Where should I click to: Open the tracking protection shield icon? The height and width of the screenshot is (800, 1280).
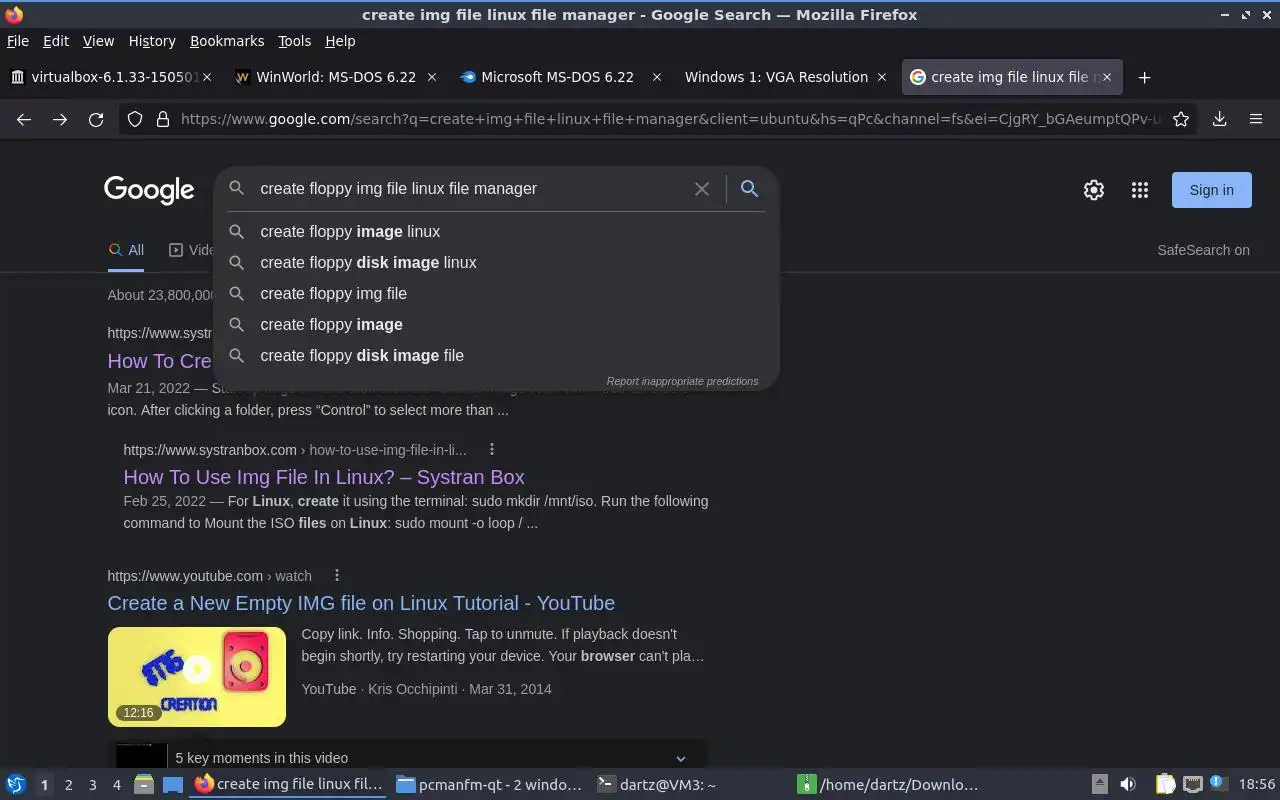(x=135, y=119)
